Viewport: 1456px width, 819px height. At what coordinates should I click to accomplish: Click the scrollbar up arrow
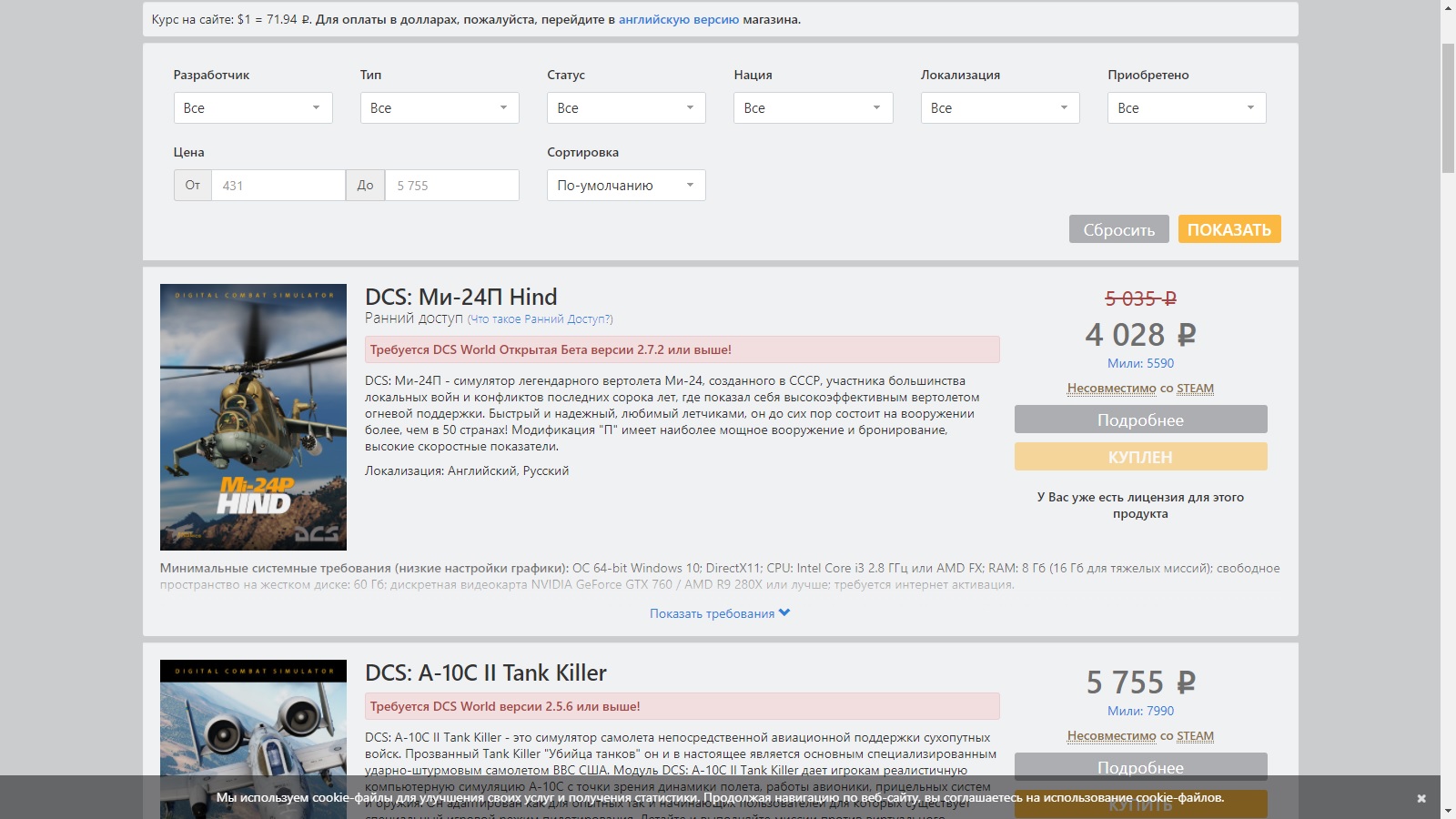tap(1448, 7)
